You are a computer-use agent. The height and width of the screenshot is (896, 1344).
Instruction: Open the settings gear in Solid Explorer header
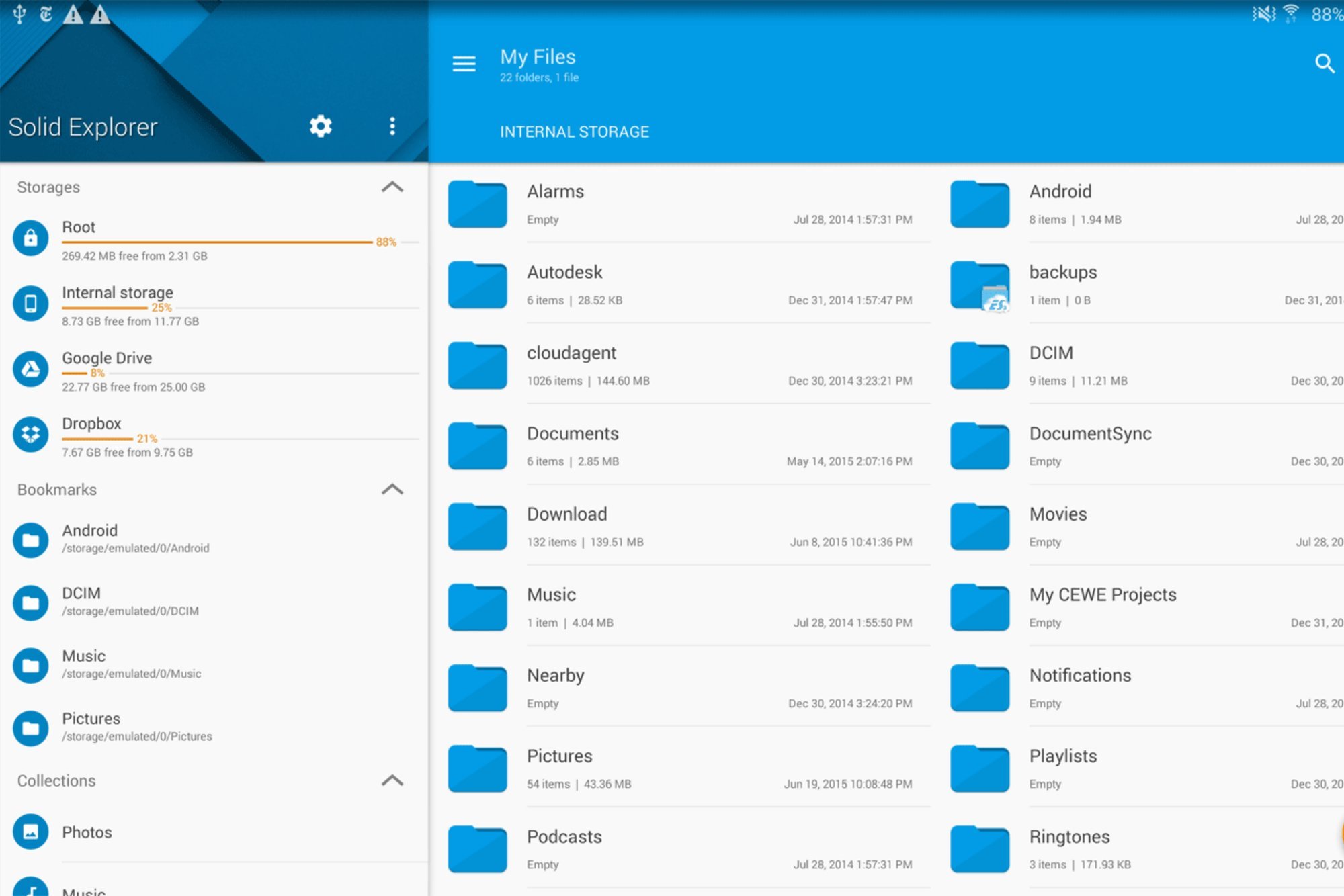(x=321, y=126)
